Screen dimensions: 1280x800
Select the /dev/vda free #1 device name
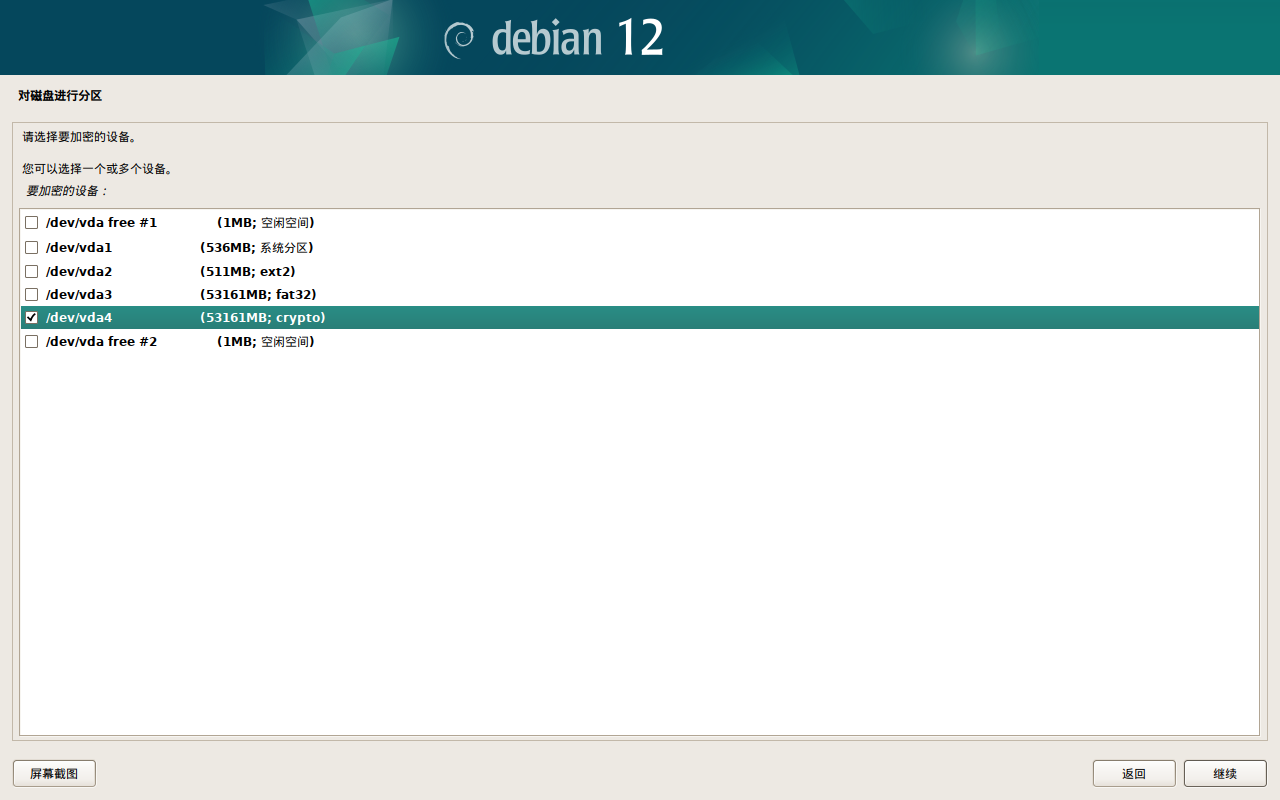101,223
